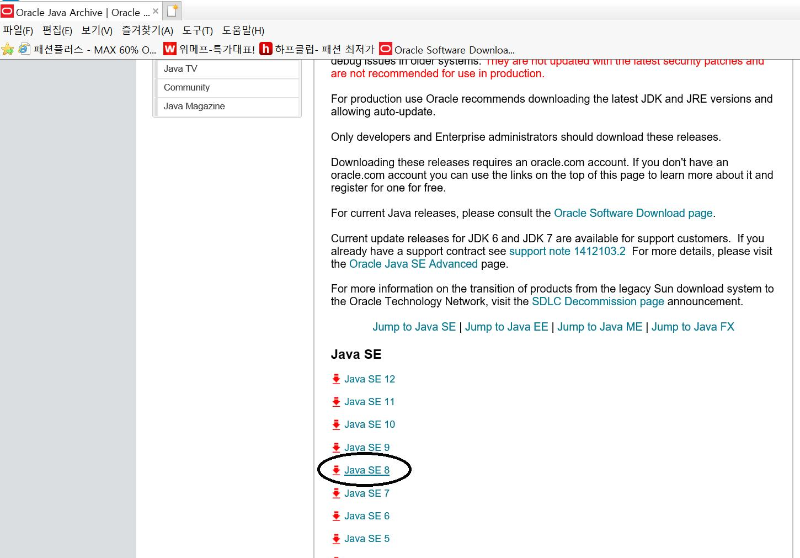The height and width of the screenshot is (558, 800).
Task: Open the Java SE 12 archive link
Action: pos(369,379)
